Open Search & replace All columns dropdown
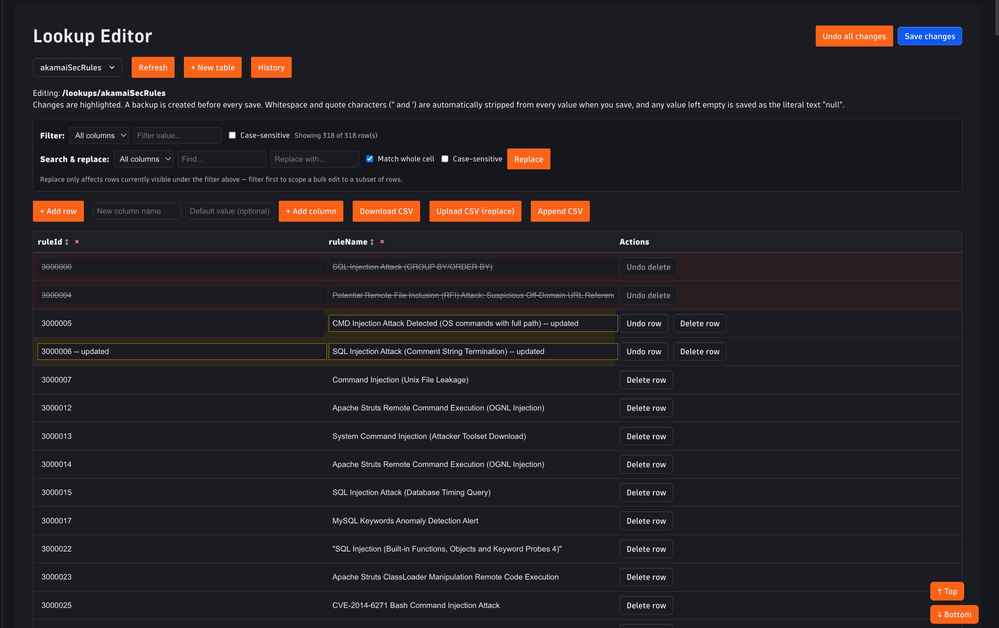999x628 pixels. [x=143, y=159]
